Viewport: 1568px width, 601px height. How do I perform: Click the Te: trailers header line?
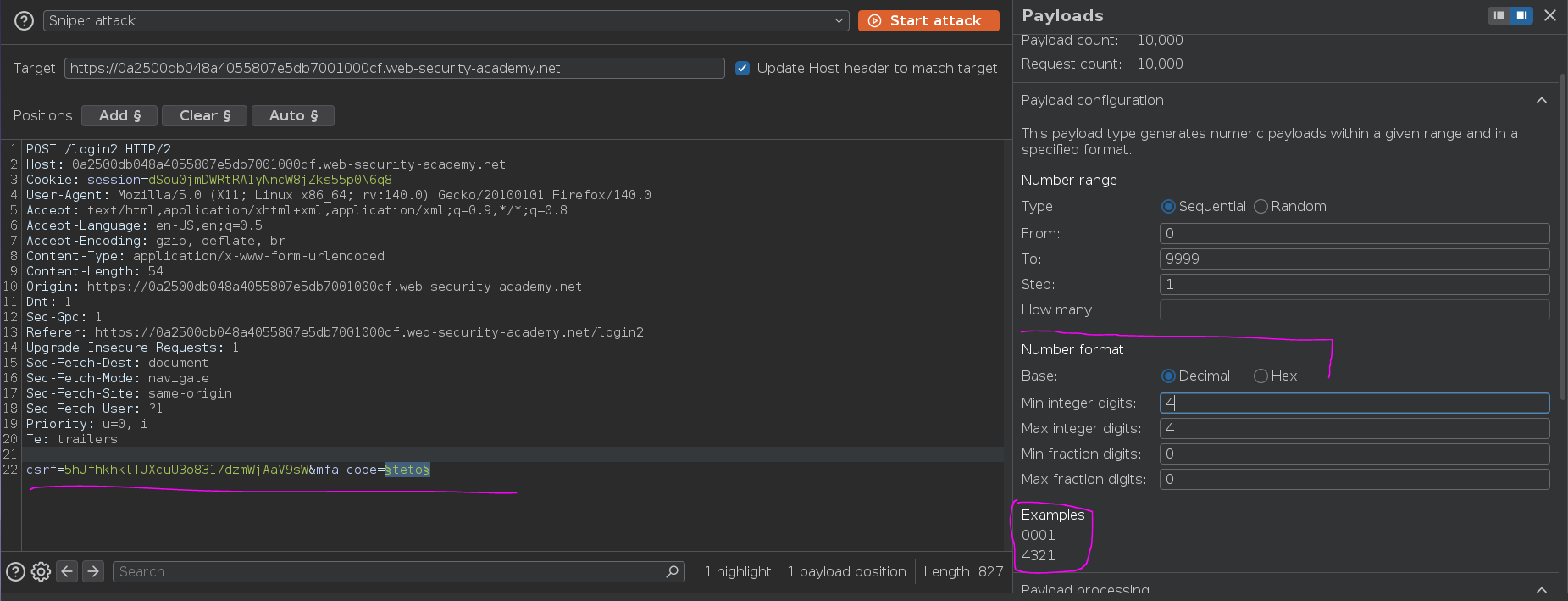(x=72, y=439)
